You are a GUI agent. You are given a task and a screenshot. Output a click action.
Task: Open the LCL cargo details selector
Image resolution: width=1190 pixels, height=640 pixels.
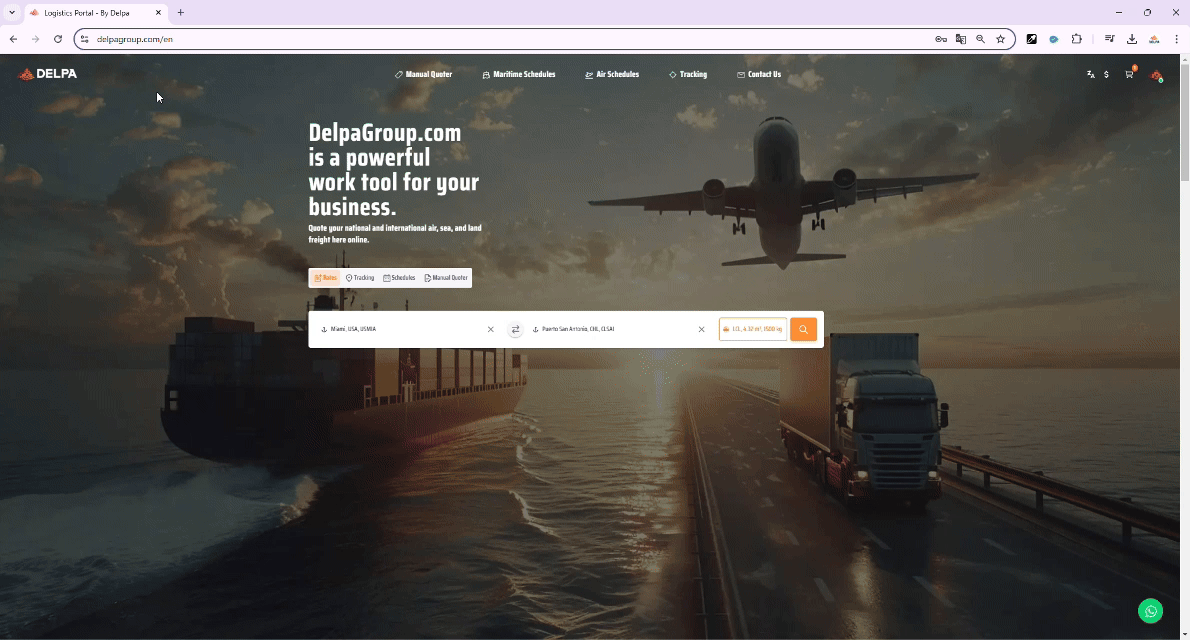point(753,329)
